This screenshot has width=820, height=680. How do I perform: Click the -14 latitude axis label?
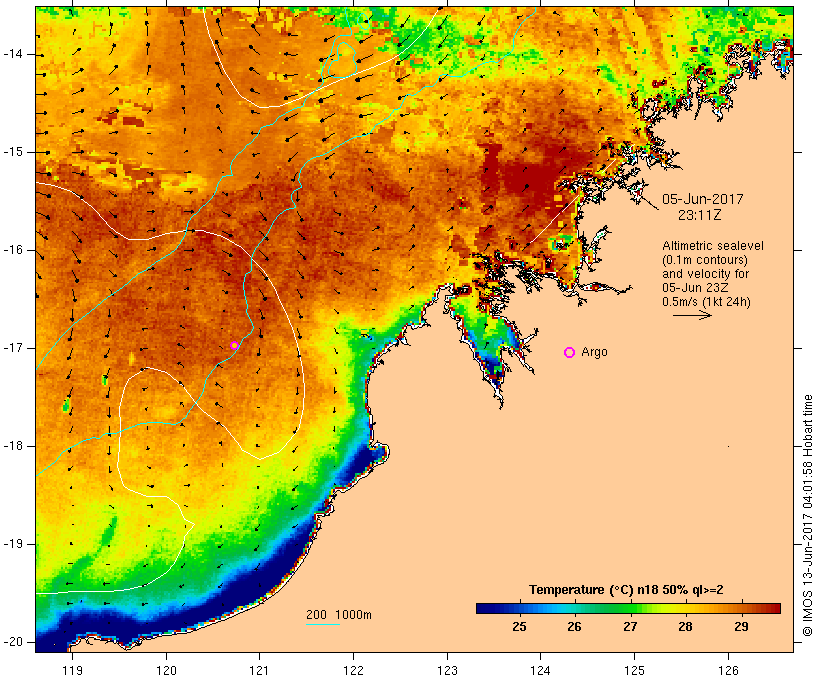point(13,54)
